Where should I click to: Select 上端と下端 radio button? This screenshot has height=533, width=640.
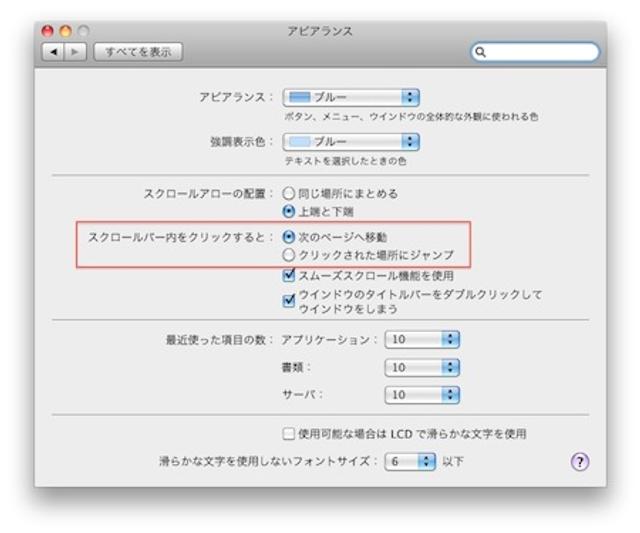point(289,212)
